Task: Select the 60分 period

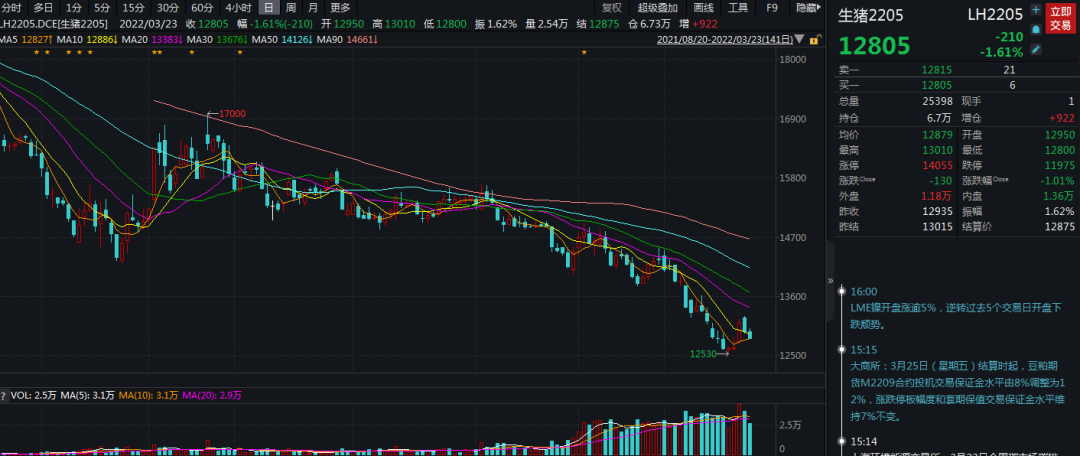Action: click(202, 8)
